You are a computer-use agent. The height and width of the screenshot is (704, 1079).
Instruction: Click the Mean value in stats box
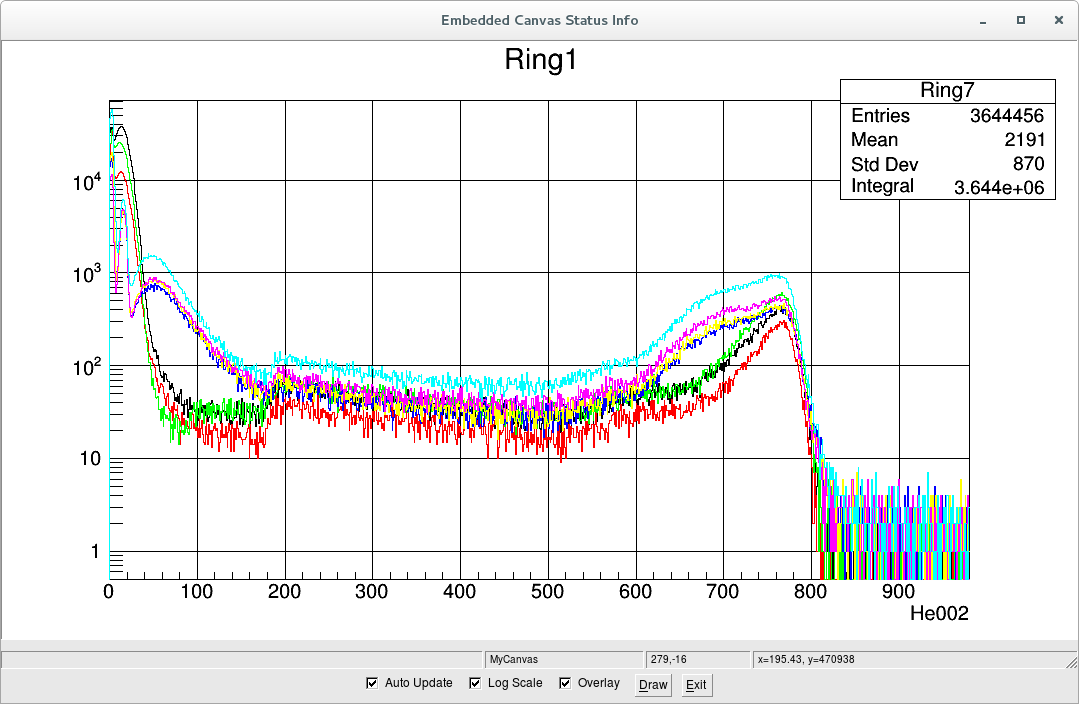click(x=1024, y=140)
